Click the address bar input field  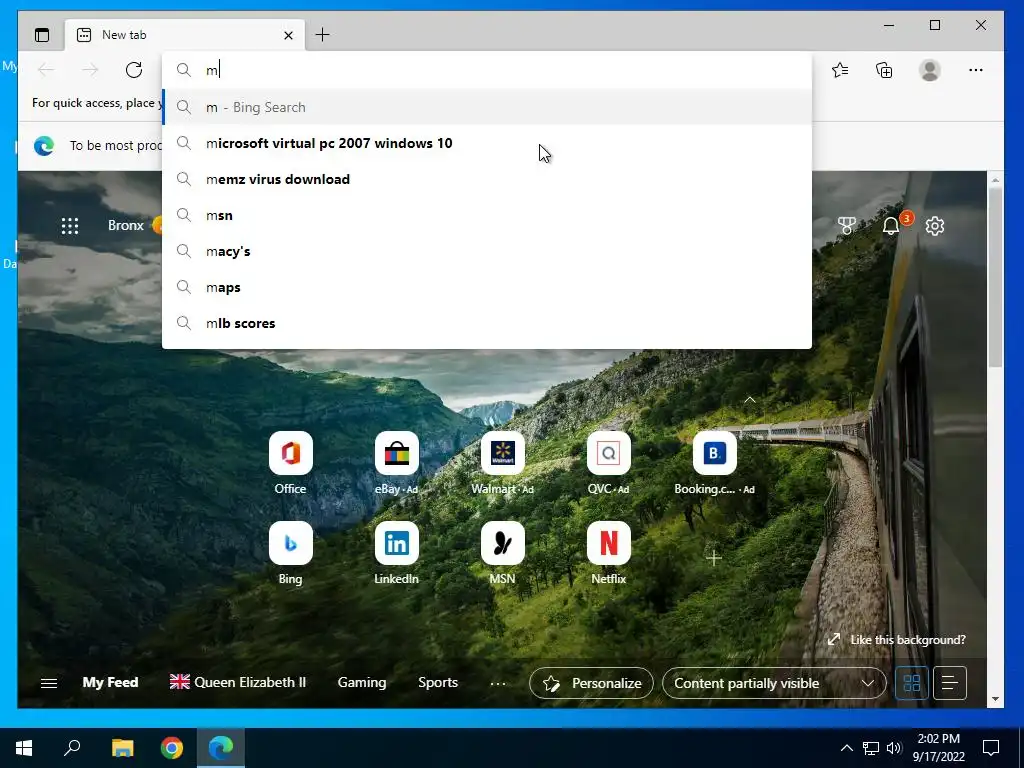coord(487,70)
